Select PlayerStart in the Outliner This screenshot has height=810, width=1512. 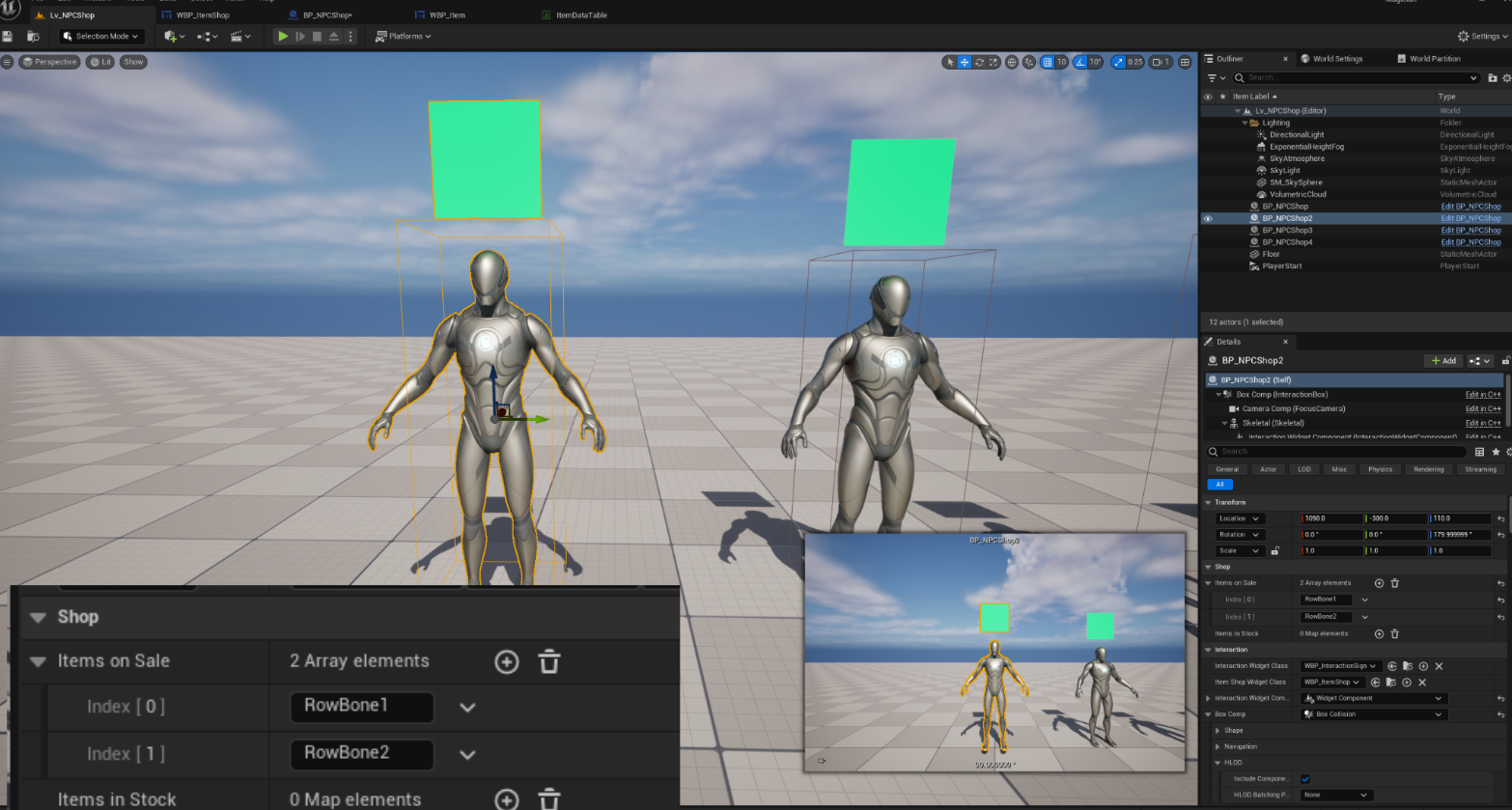tap(1282, 266)
